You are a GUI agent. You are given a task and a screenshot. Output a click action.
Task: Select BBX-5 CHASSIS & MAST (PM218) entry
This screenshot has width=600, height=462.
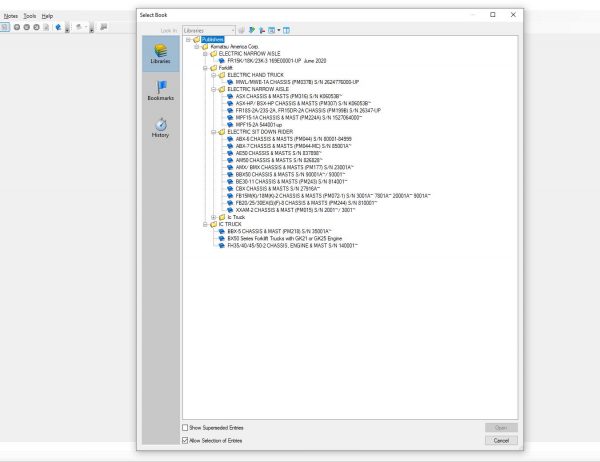(279, 231)
